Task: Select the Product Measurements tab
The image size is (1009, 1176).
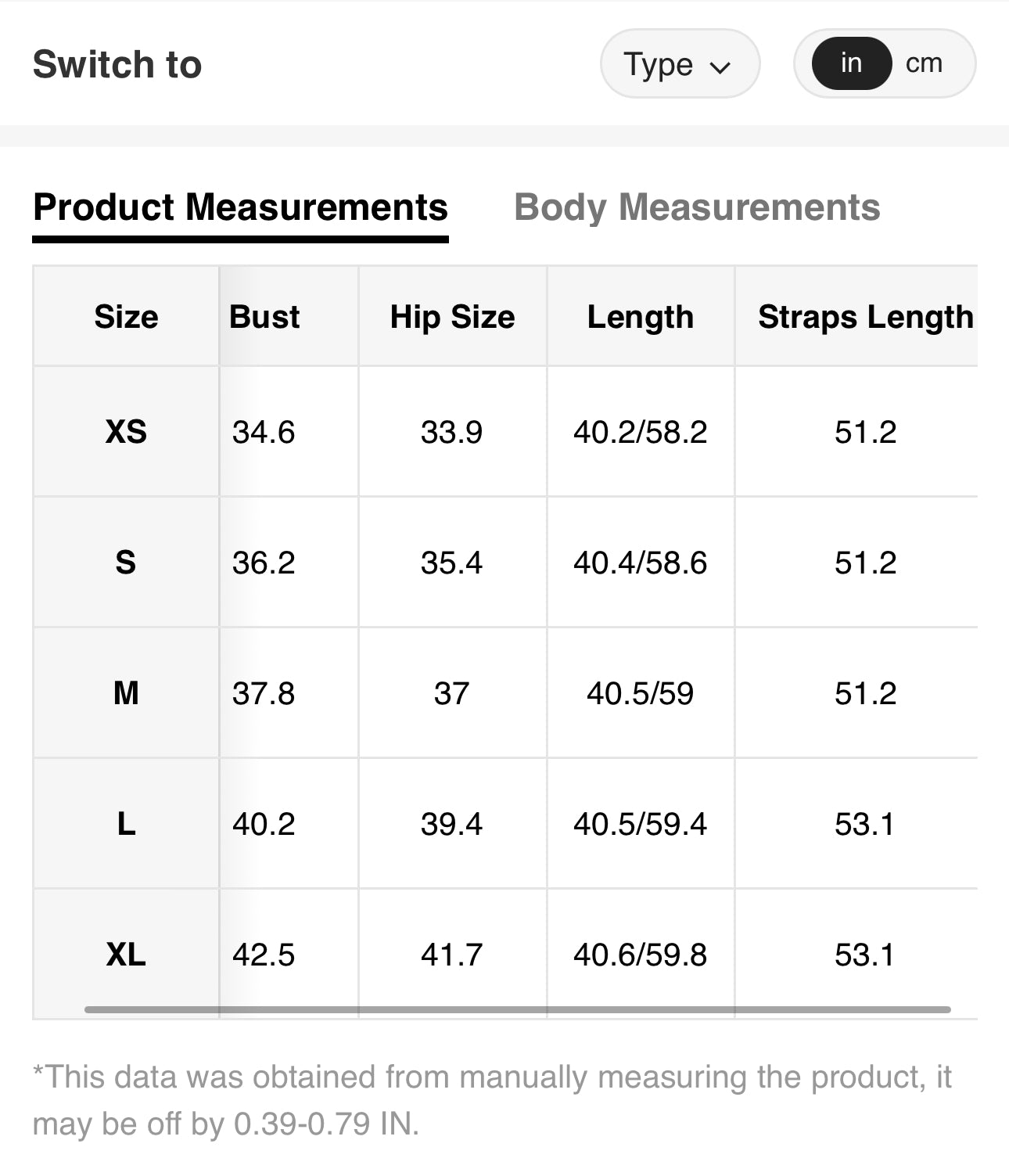Action: pyautogui.click(x=240, y=207)
